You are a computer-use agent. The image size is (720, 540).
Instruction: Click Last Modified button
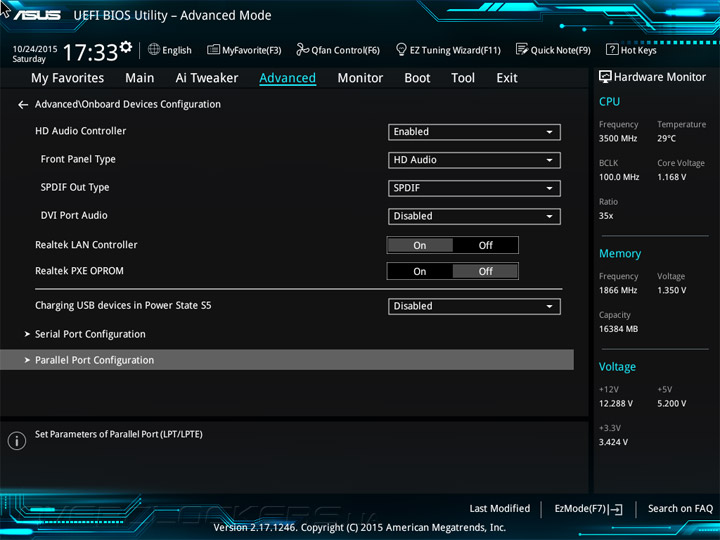pyautogui.click(x=500, y=509)
